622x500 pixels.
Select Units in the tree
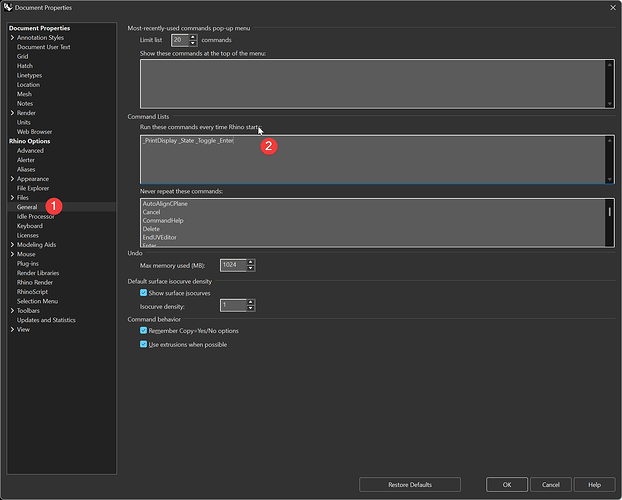click(x=23, y=122)
